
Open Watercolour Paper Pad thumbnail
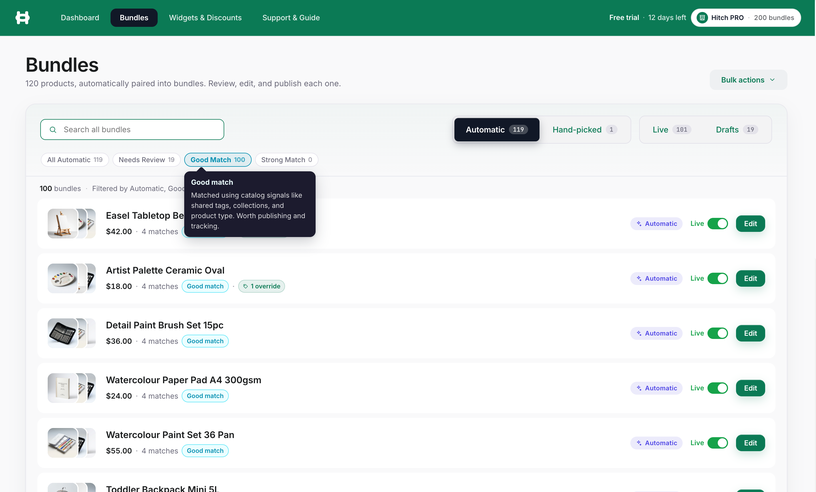[62, 388]
